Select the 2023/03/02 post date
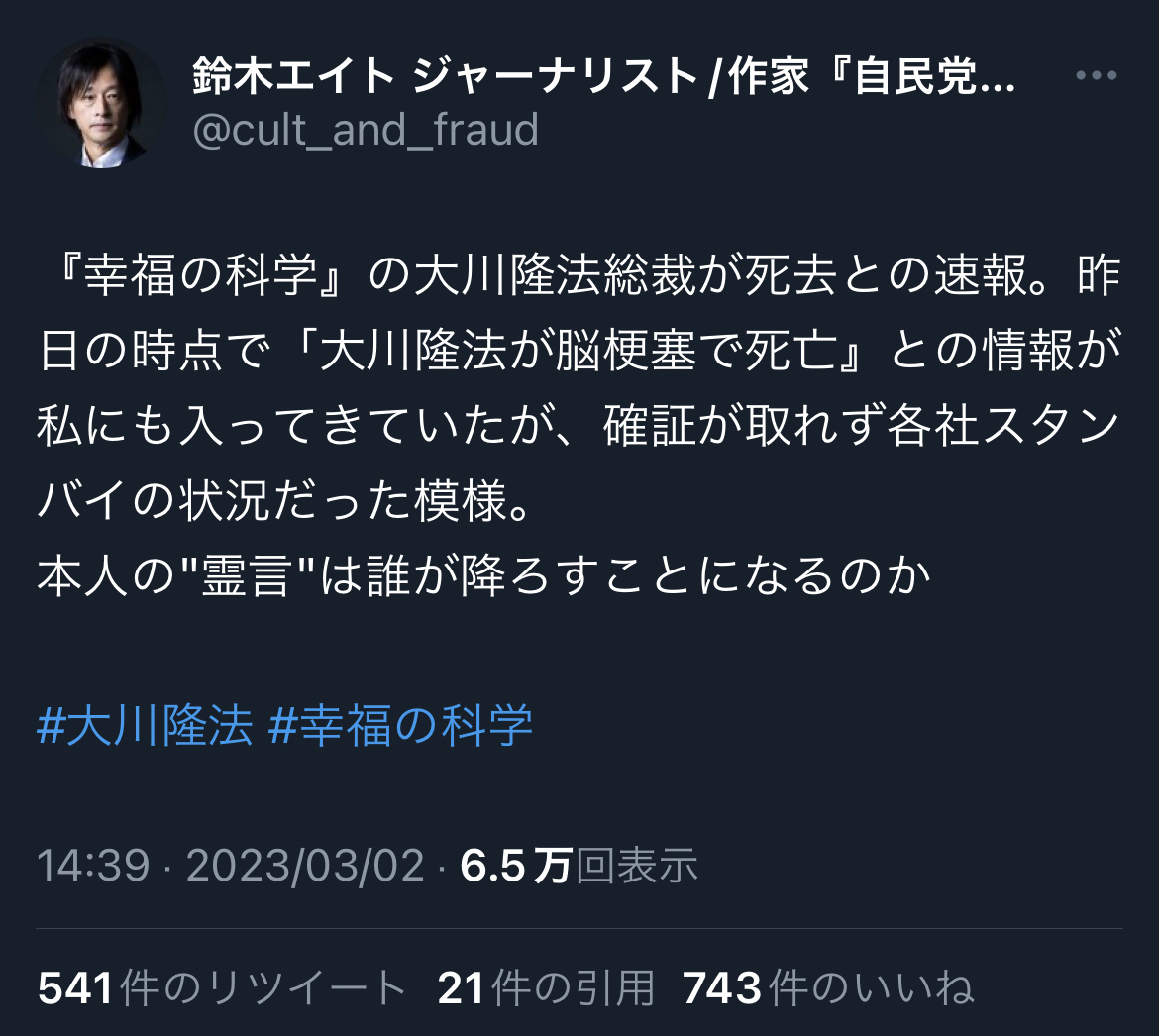Screen dimensions: 1159x1036 coord(305,866)
